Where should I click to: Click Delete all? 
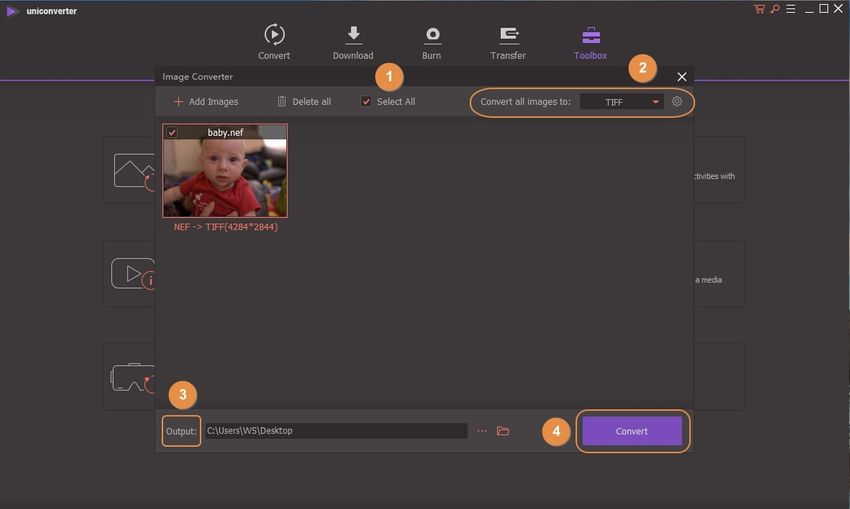click(303, 102)
